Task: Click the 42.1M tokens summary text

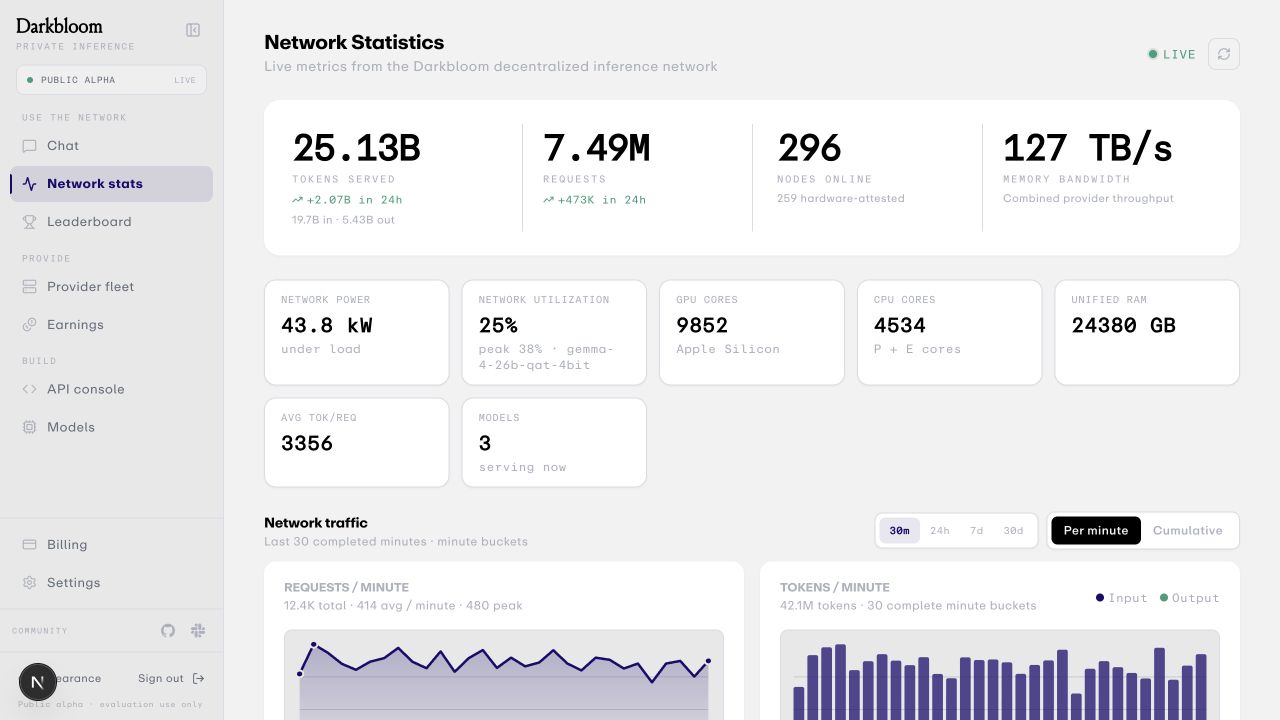Action: 908,606
